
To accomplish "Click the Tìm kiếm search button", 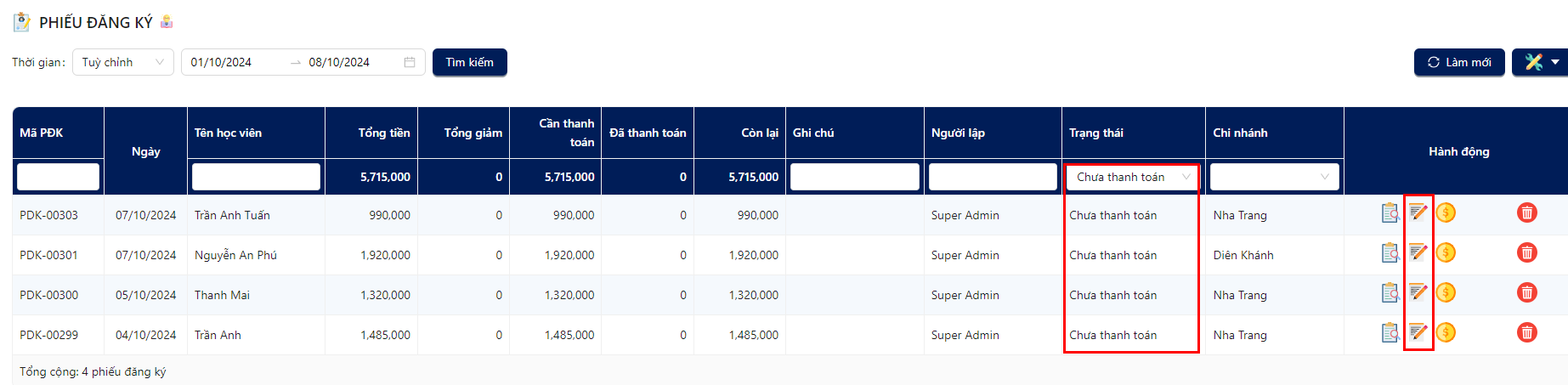I will [470, 62].
